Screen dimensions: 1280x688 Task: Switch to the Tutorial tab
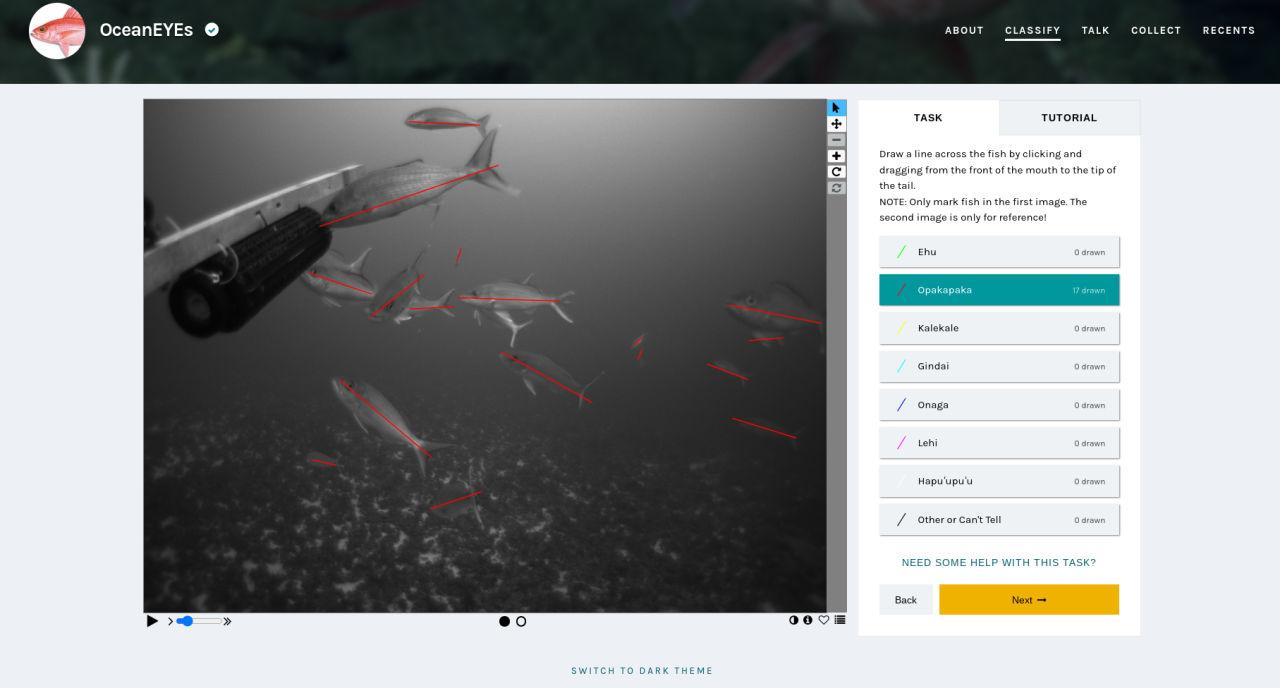pyautogui.click(x=1069, y=117)
